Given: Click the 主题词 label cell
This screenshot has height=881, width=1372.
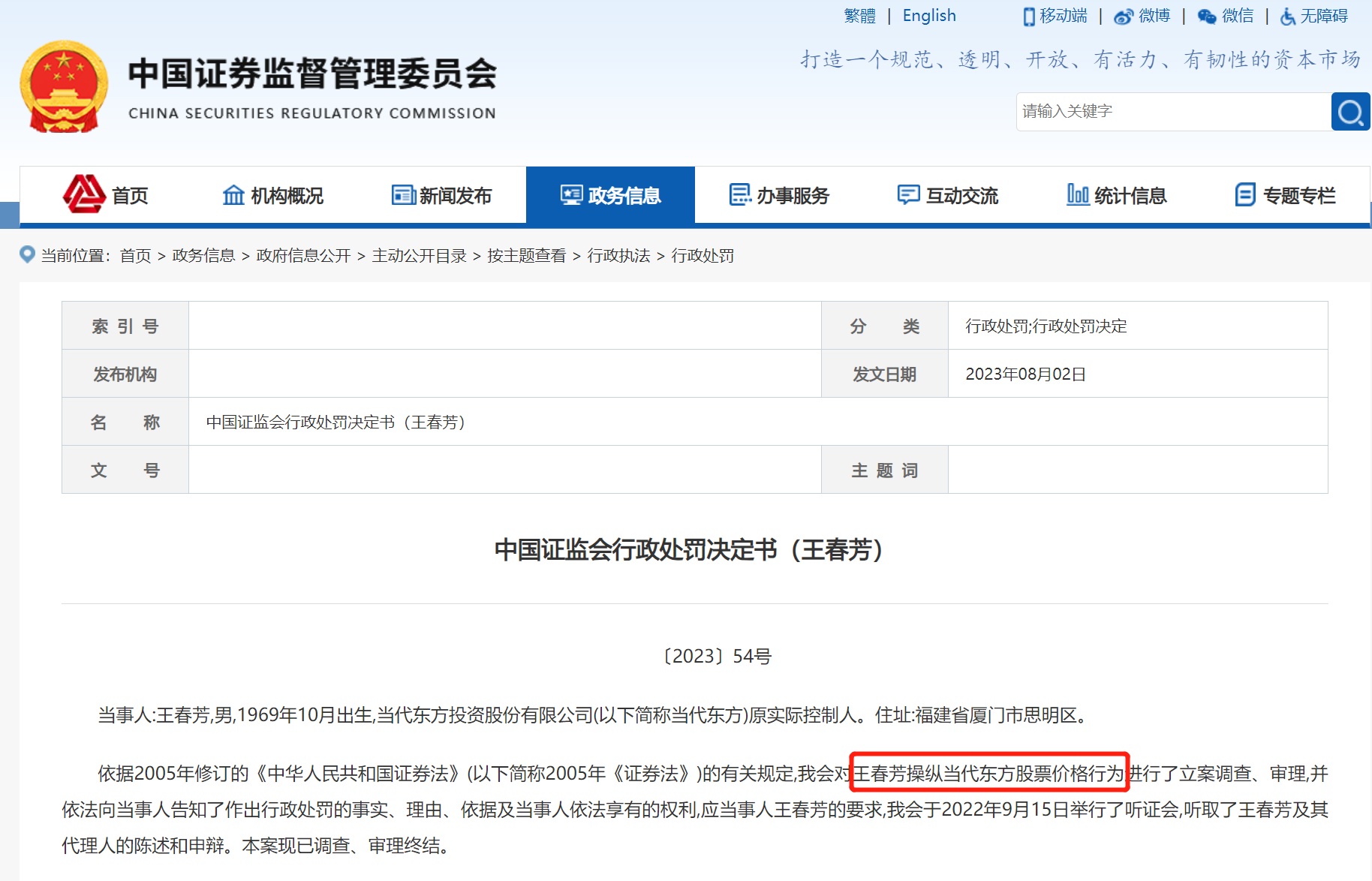Looking at the screenshot, I should point(885,470).
